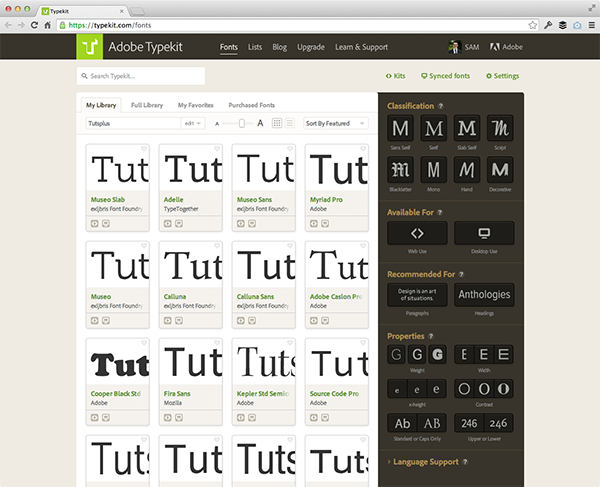Choose light weight G property
This screenshot has height=487, width=600.
click(x=397, y=354)
